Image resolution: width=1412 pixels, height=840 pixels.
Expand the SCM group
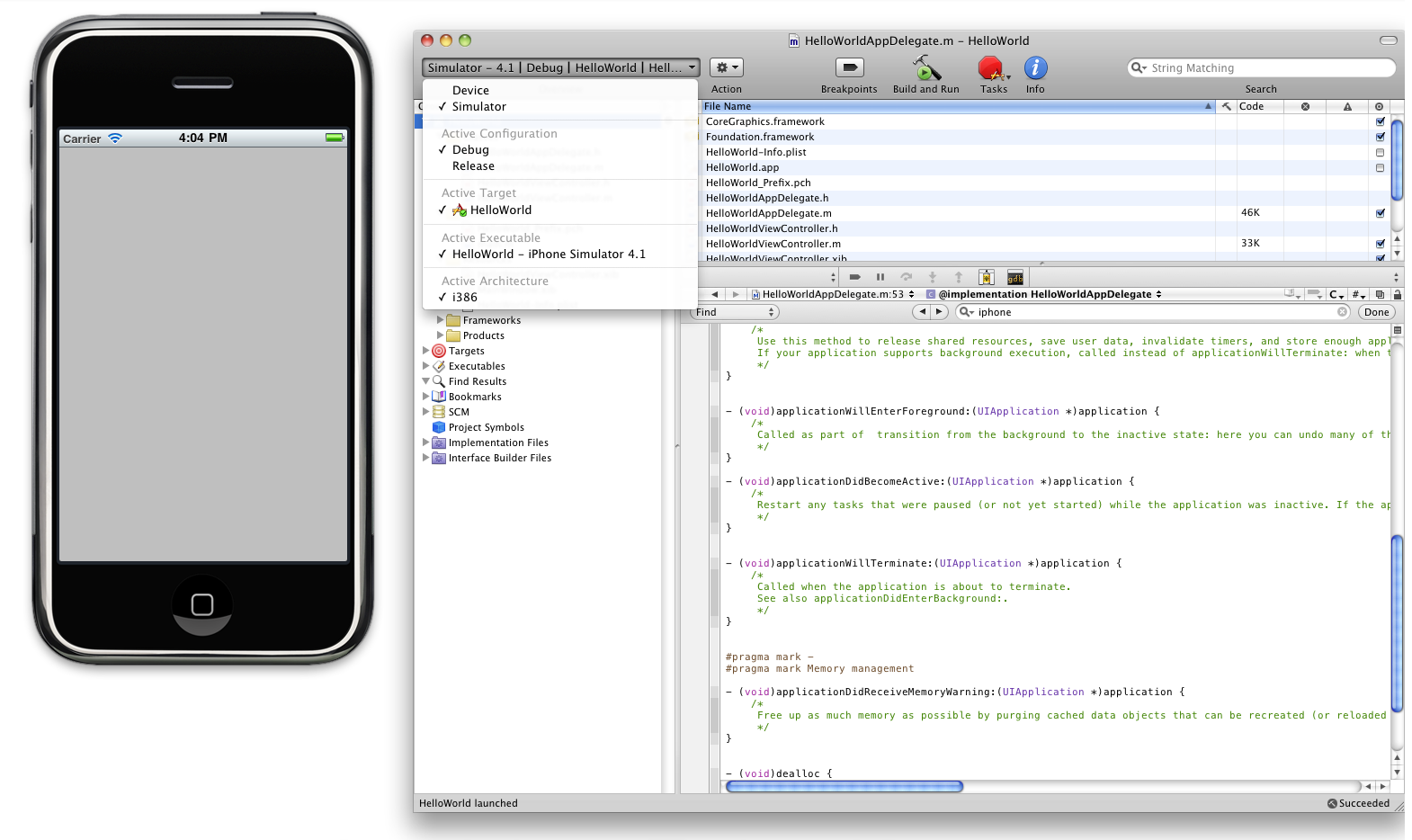click(426, 411)
